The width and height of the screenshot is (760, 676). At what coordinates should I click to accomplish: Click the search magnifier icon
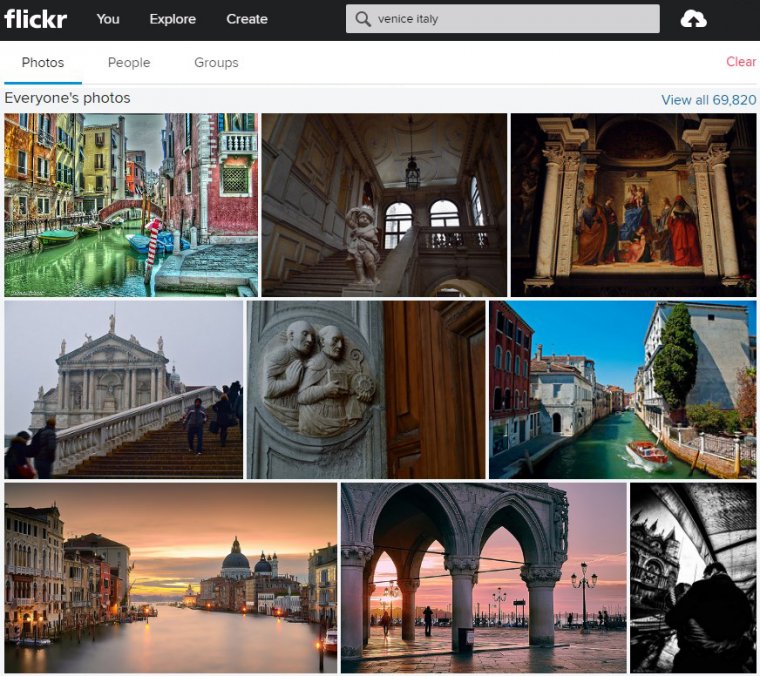click(x=363, y=19)
